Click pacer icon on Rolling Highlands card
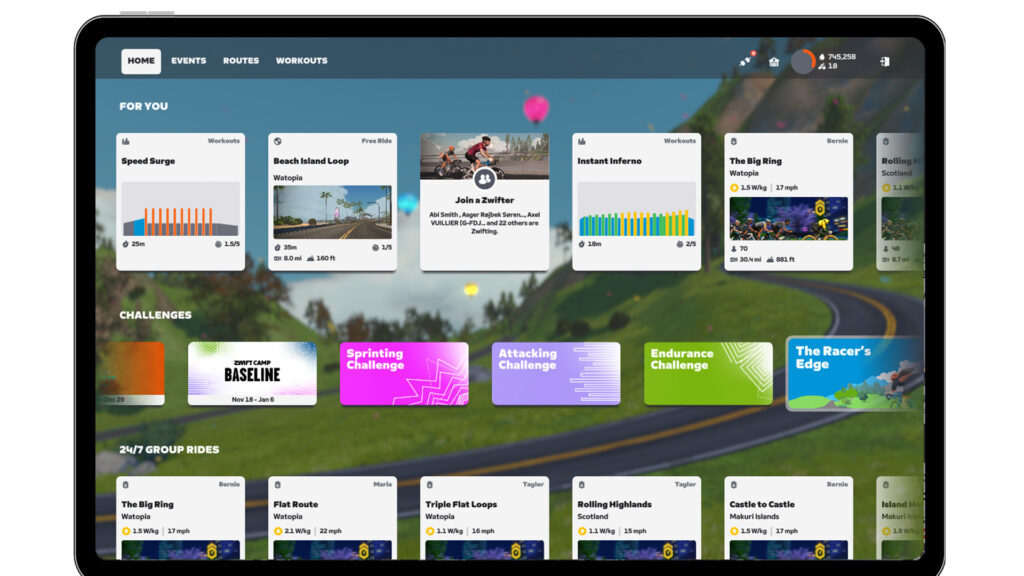The height and width of the screenshot is (576, 1024). (x=581, y=485)
